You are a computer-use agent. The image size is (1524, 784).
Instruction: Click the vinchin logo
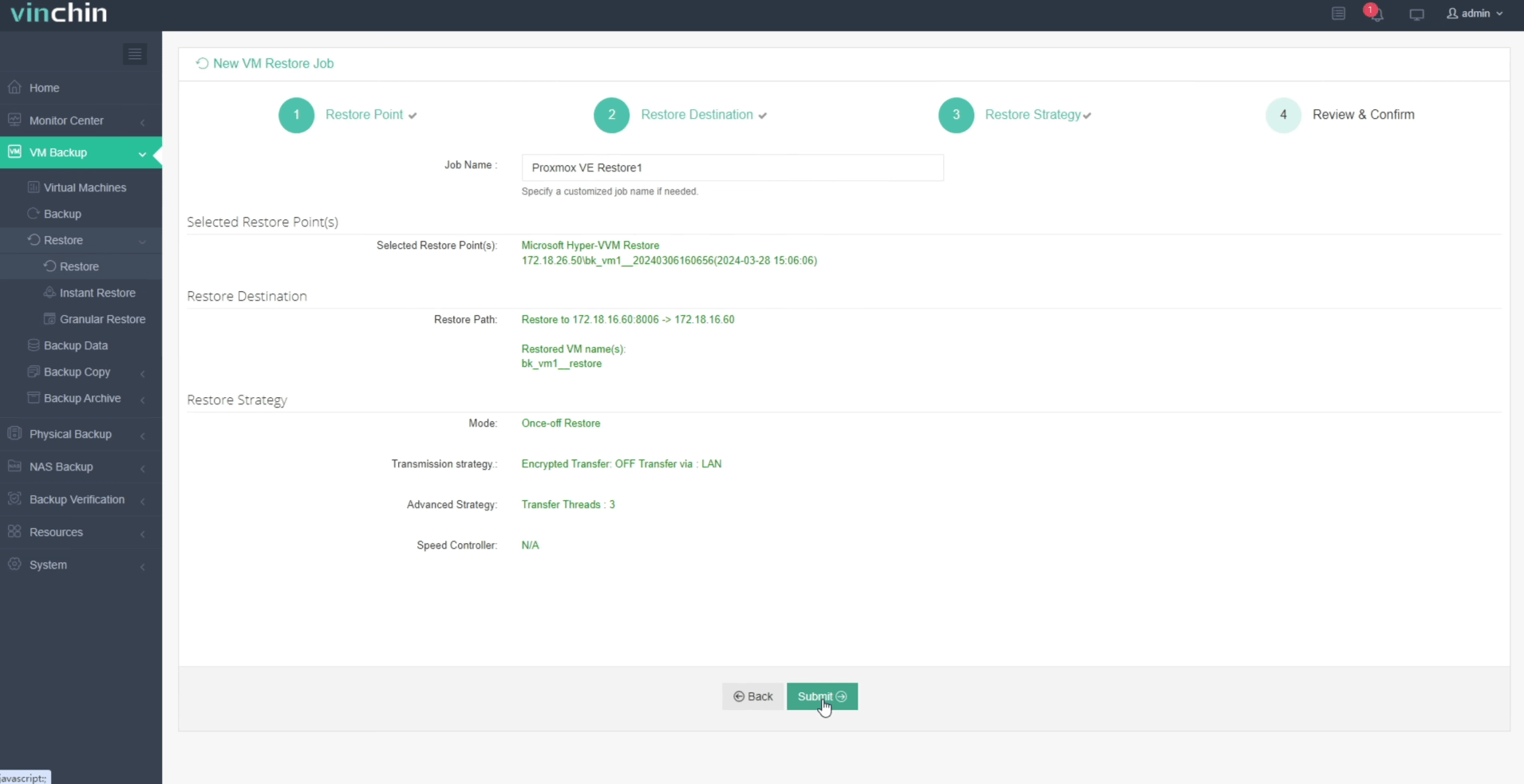click(x=58, y=13)
